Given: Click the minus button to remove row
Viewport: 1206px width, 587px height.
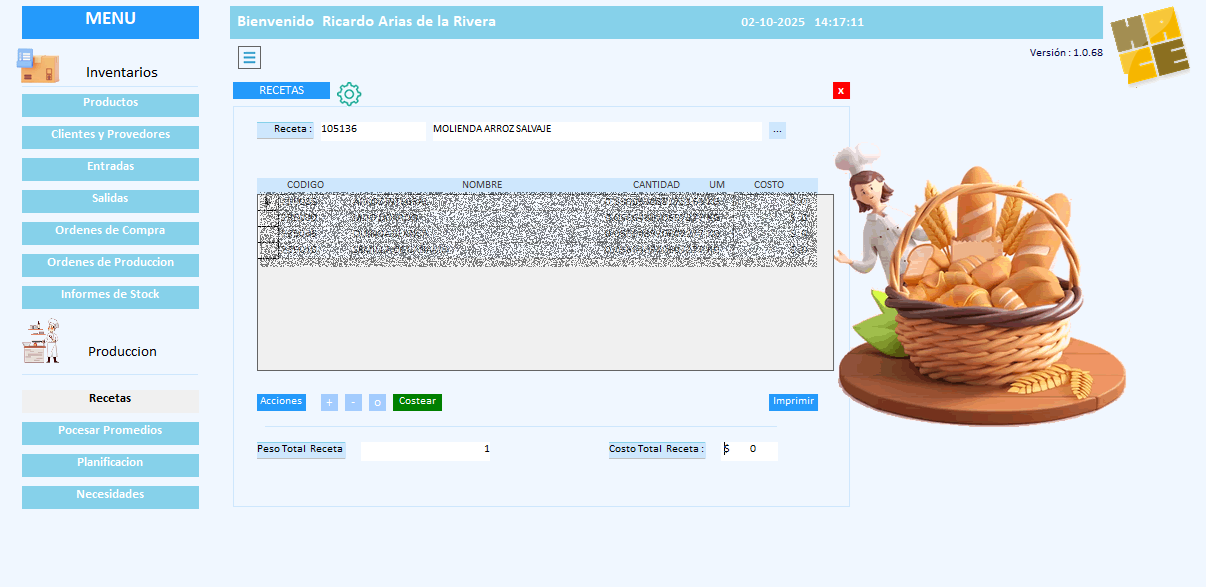Looking at the screenshot, I should 353,402.
